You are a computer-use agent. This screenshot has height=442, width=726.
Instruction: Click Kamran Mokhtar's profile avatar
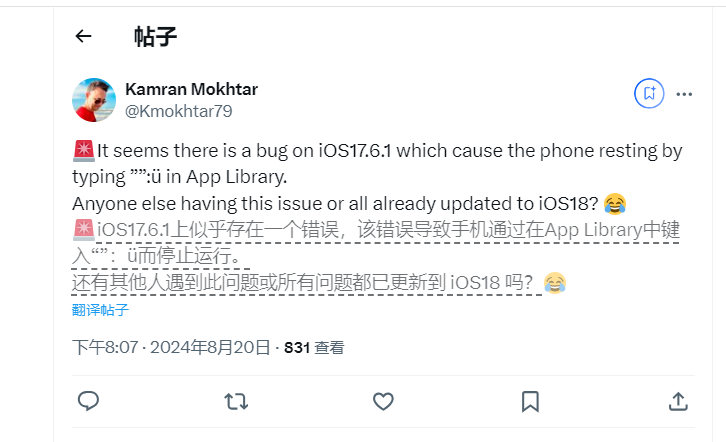[x=94, y=100]
